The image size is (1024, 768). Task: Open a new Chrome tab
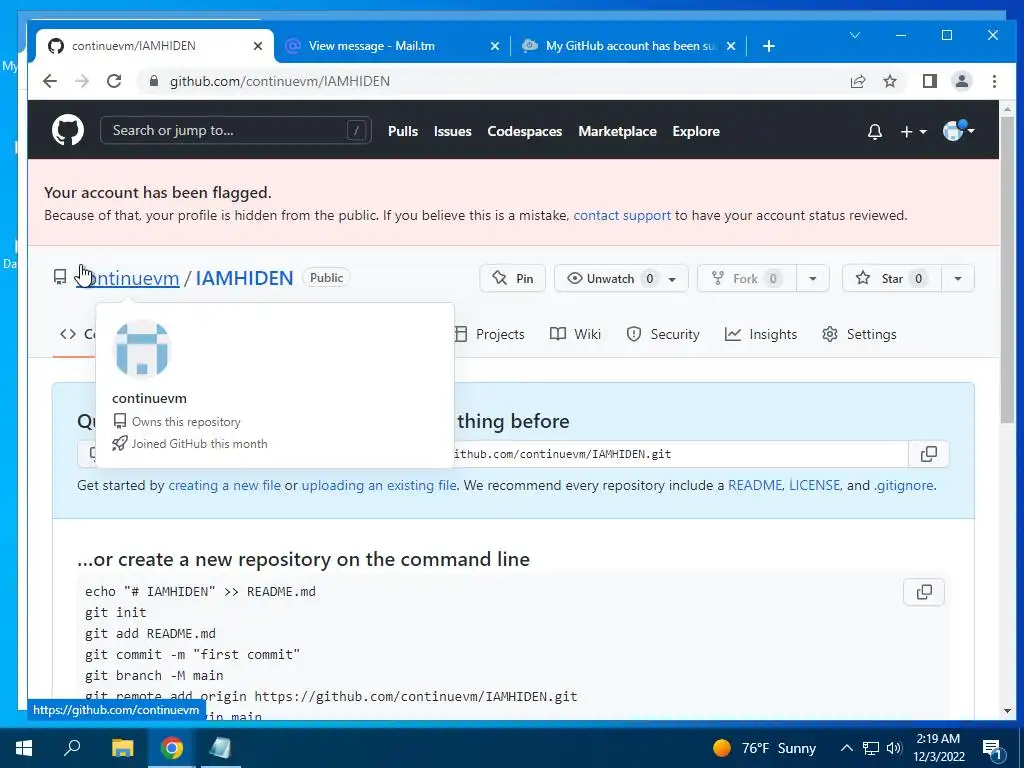click(x=769, y=46)
